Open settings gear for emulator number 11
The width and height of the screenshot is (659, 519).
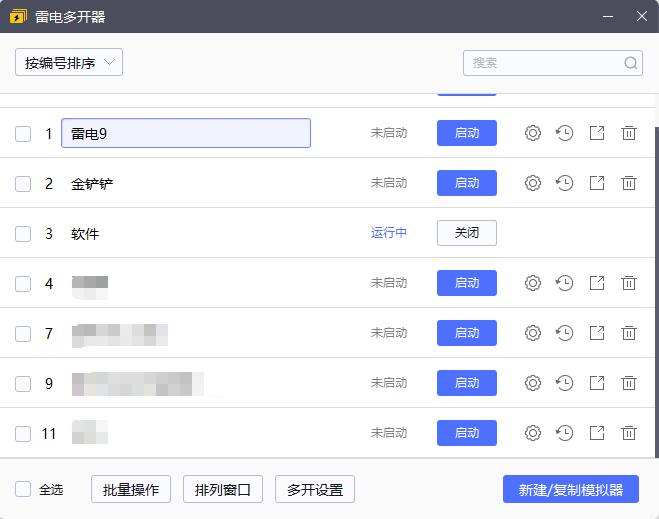pyautogui.click(x=532, y=433)
